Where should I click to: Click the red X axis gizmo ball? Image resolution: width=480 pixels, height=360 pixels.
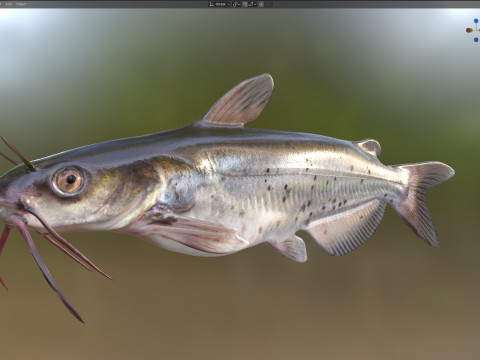[469, 30]
